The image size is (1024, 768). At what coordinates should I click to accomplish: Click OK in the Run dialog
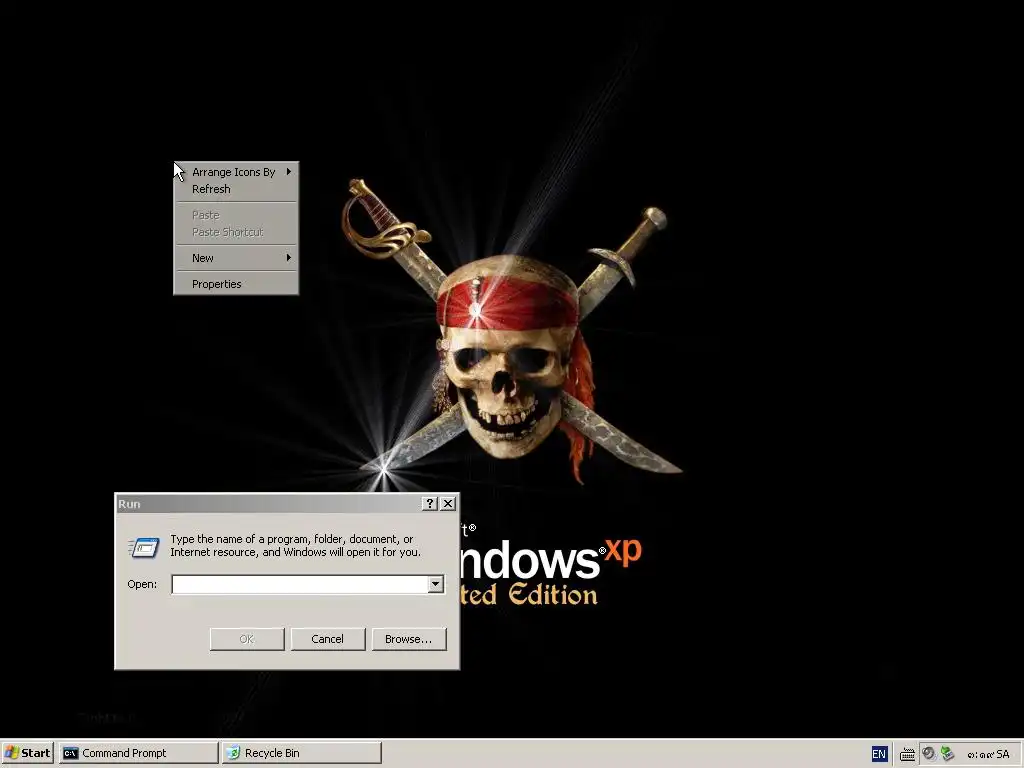point(247,639)
